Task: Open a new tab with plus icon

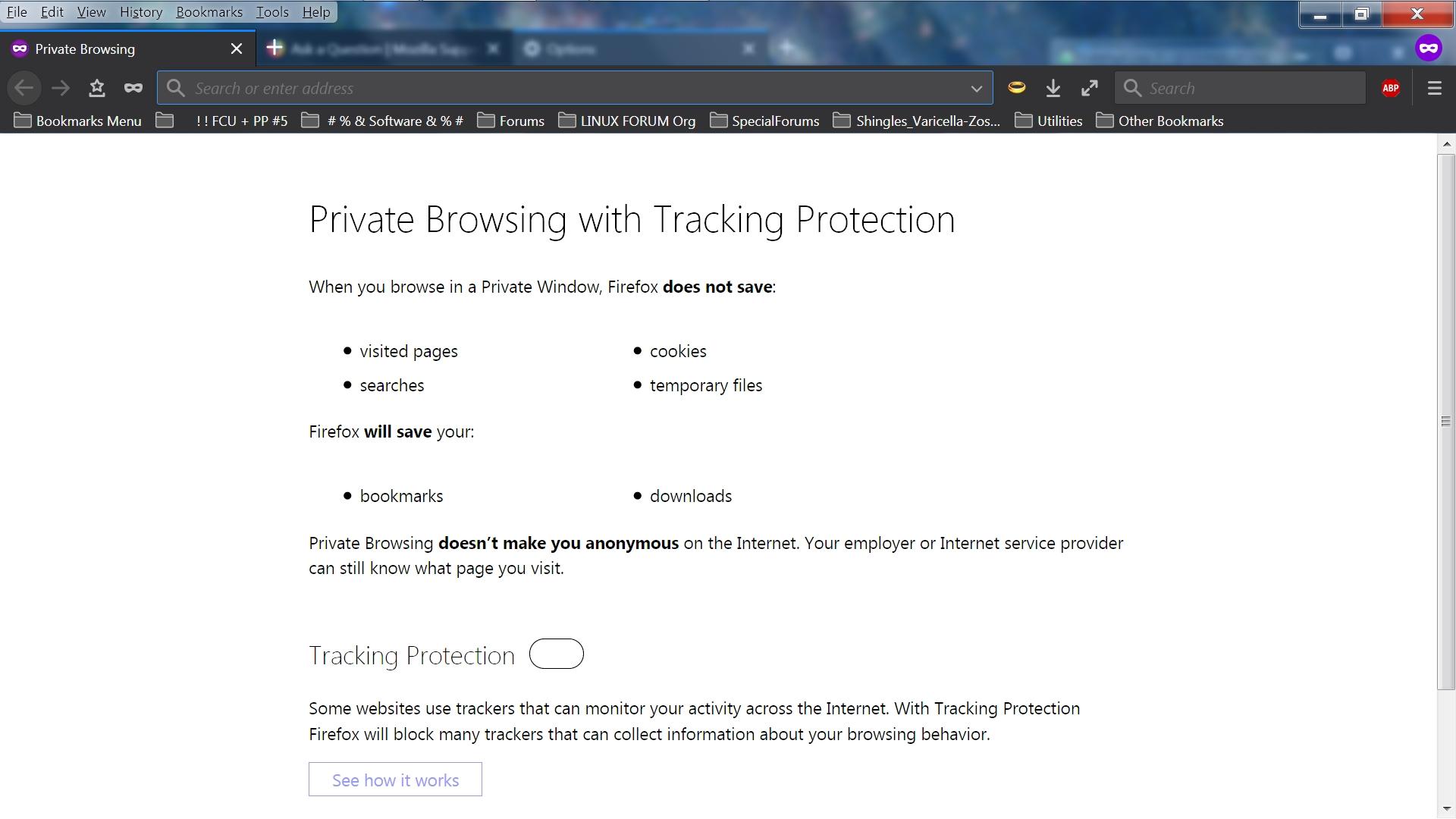Action: [x=275, y=49]
